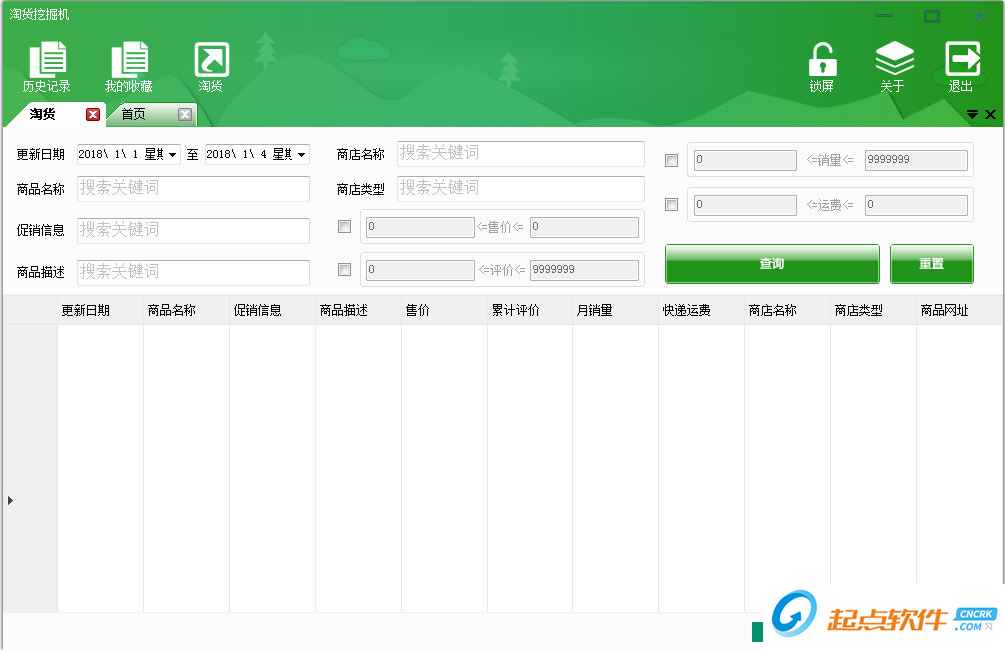Maximize the 淘货挖掘机 window
The width and height of the screenshot is (1005, 650).
(932, 16)
